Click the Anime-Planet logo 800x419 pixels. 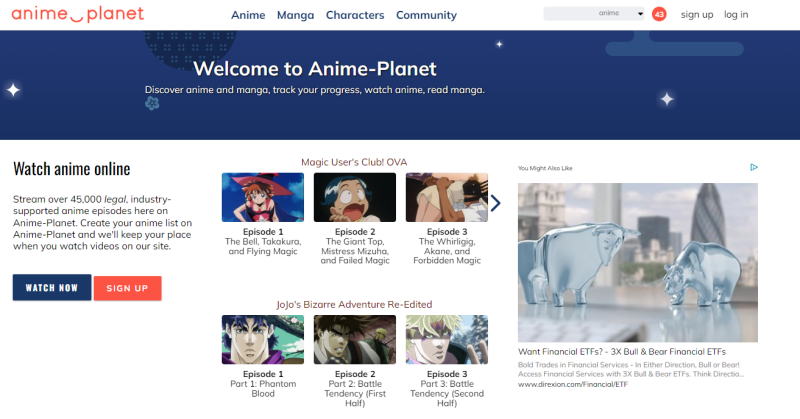click(x=78, y=14)
